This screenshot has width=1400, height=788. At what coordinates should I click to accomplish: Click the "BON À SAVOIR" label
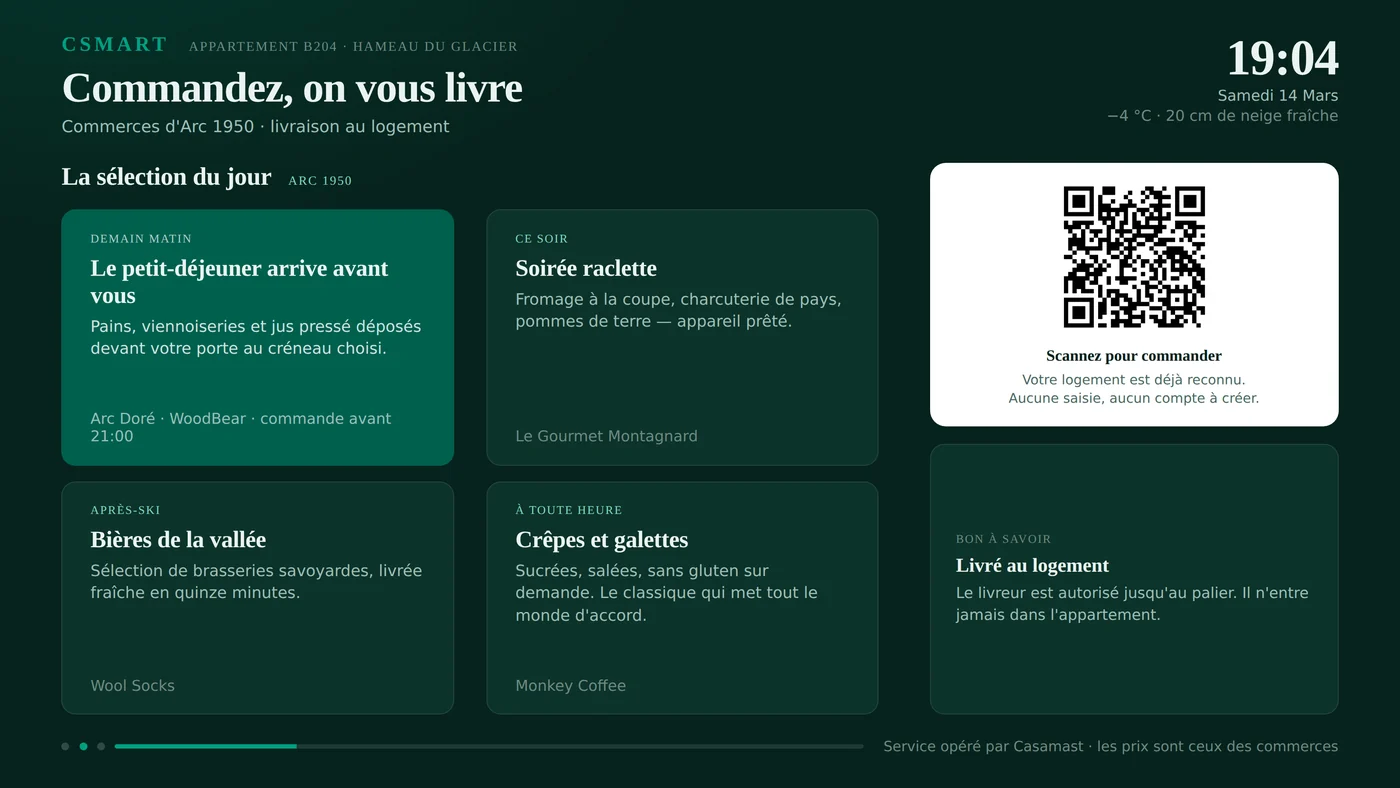point(1003,539)
